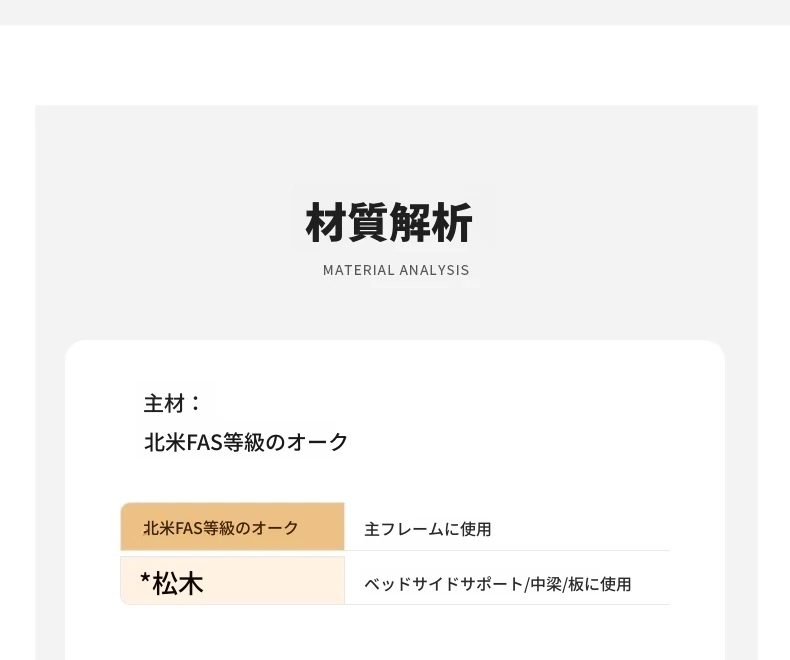This screenshot has height=660, width=790.
Task: Click 析 character in the heading
Action: [x=452, y=222]
